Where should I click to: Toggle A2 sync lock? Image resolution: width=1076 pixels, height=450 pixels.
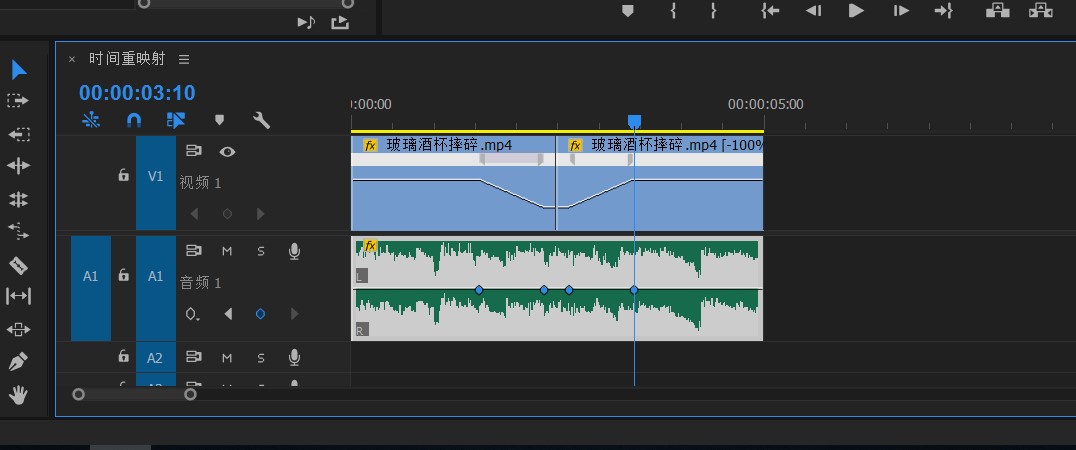pos(194,357)
